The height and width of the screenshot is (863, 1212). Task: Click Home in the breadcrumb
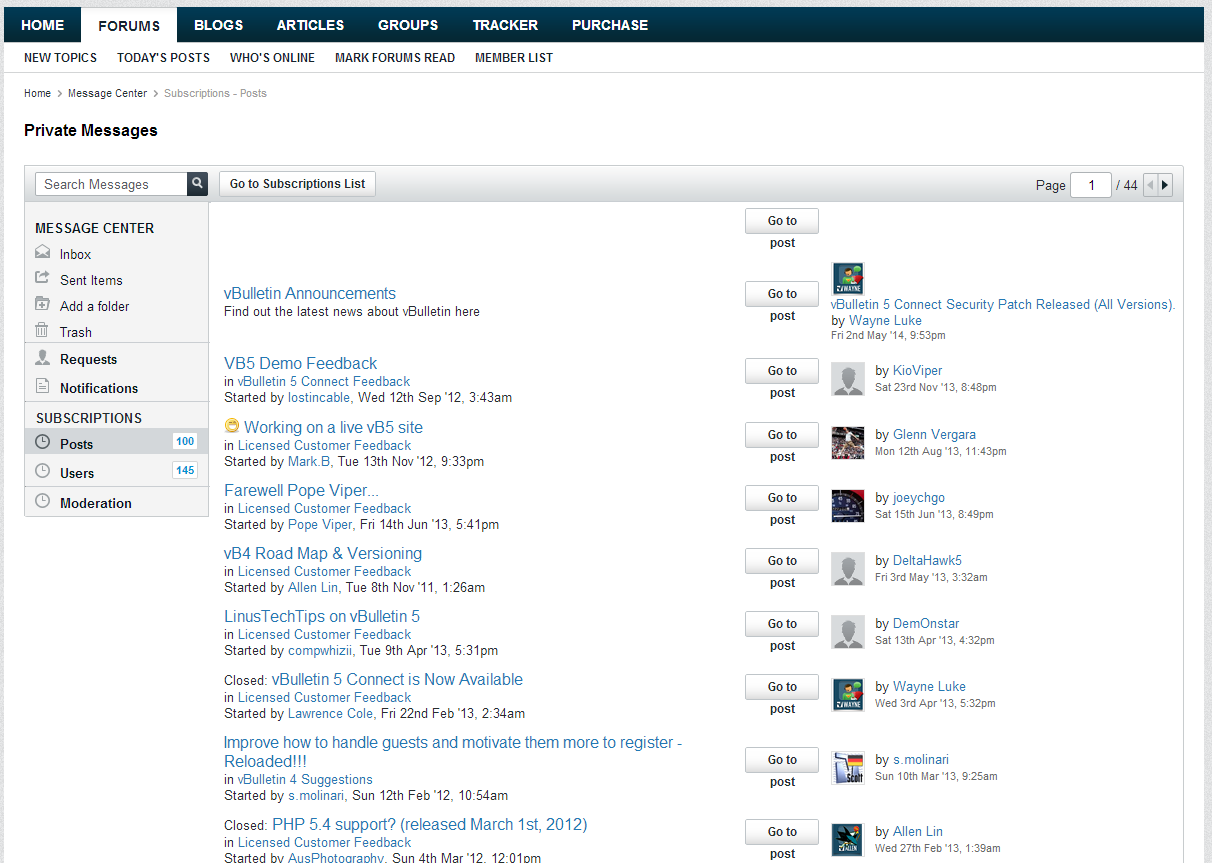click(x=37, y=93)
